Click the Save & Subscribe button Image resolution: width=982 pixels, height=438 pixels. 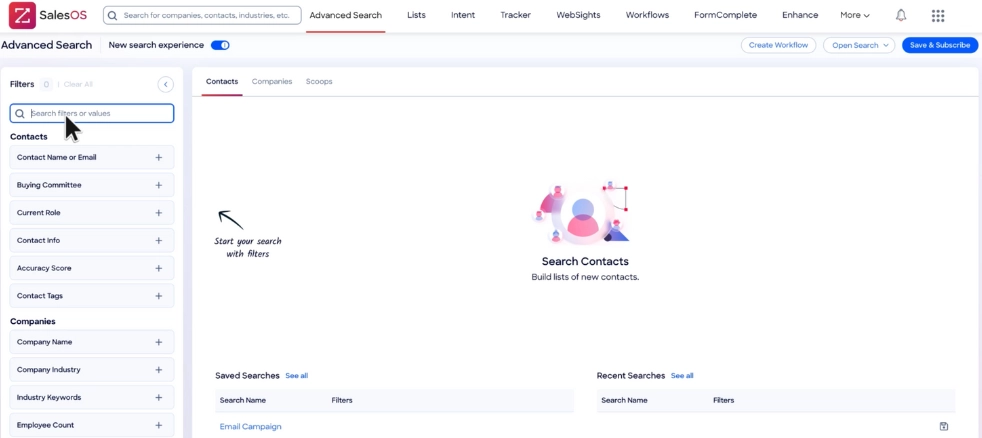pos(940,45)
